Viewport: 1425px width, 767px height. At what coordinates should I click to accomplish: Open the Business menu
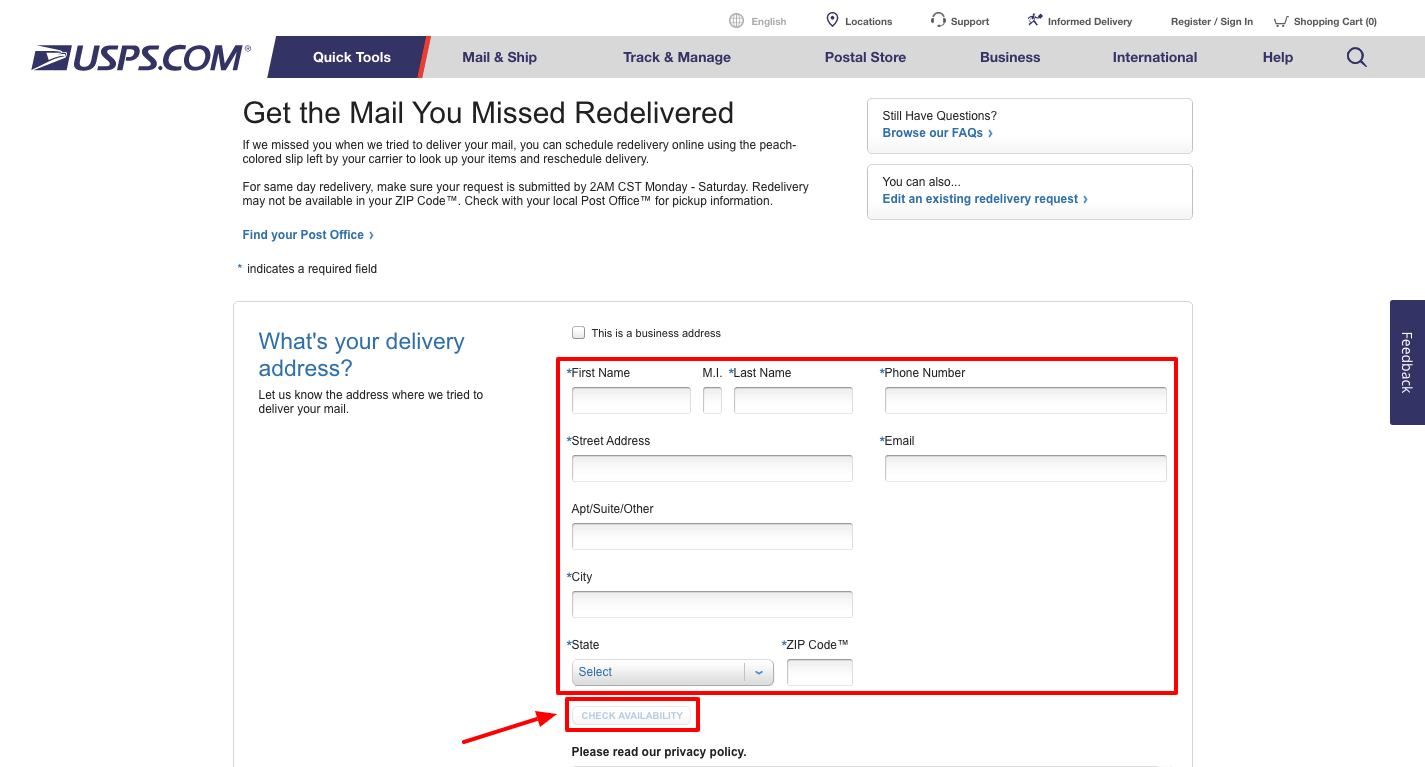point(1010,57)
